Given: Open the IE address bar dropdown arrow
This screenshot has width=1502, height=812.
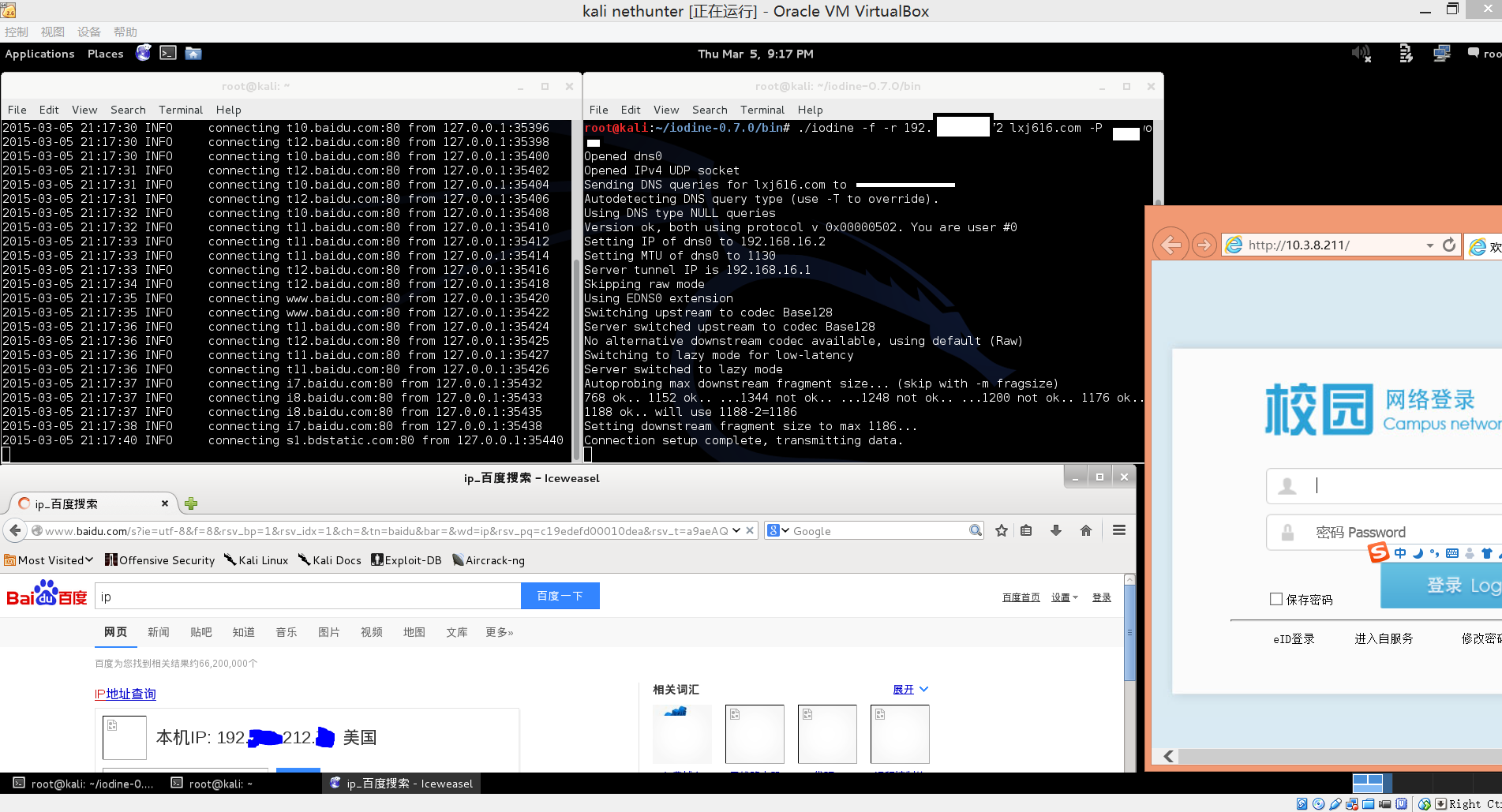Looking at the screenshot, I should 1429,245.
